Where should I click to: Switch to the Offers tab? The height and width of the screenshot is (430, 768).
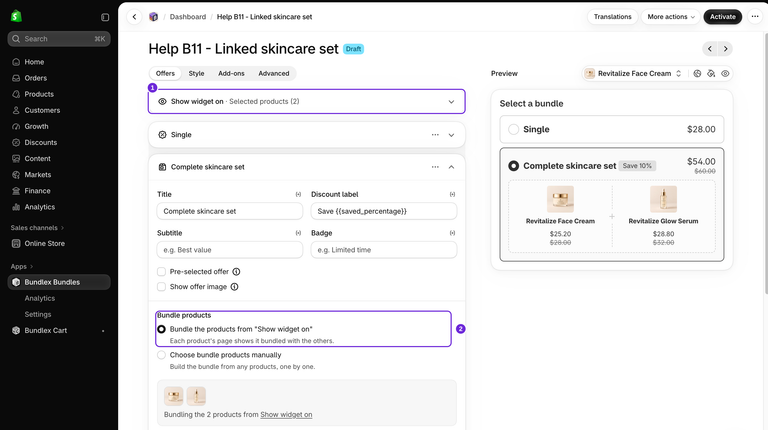pyautogui.click(x=165, y=73)
